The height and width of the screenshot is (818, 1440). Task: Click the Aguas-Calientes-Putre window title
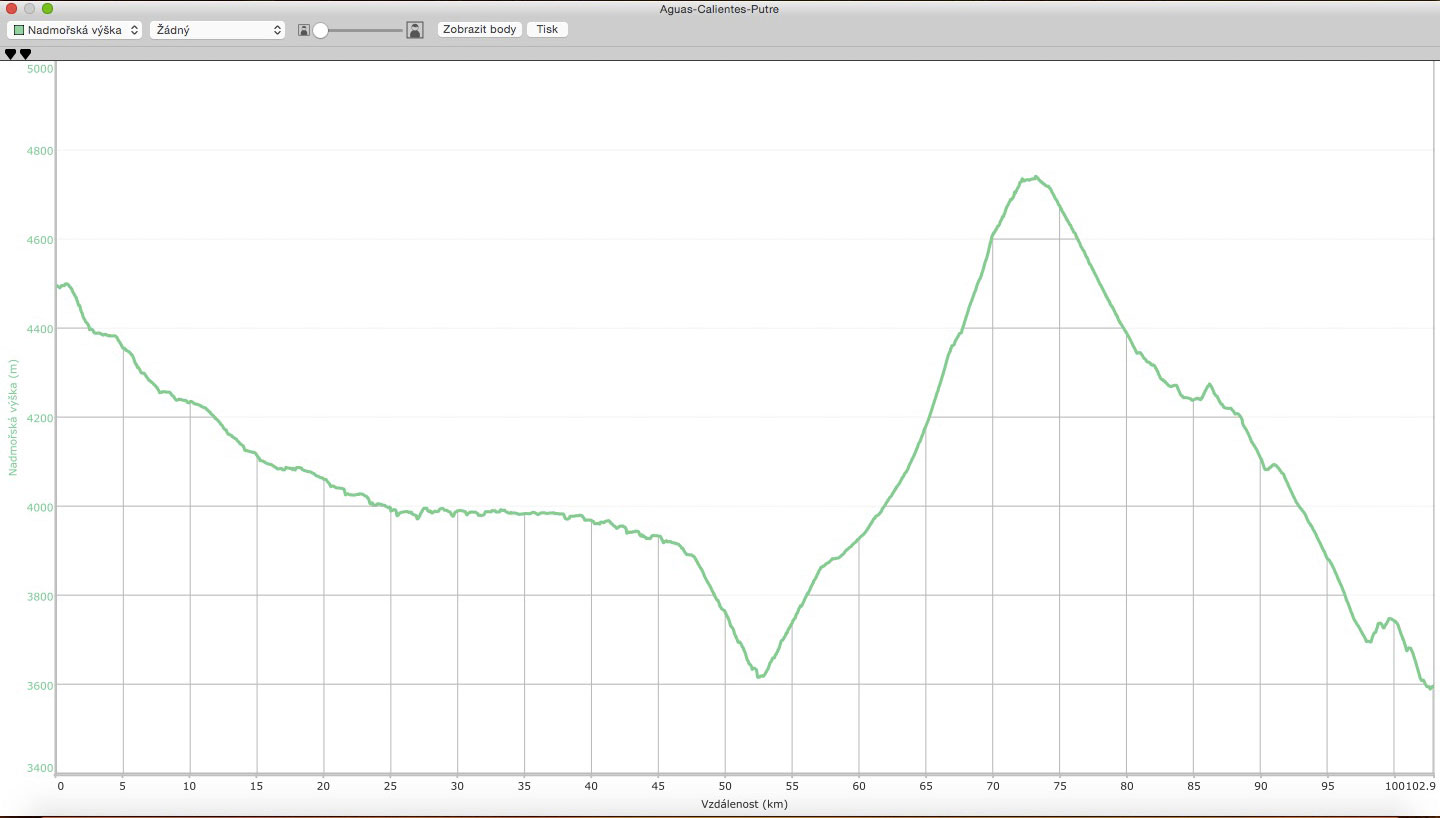click(x=720, y=9)
